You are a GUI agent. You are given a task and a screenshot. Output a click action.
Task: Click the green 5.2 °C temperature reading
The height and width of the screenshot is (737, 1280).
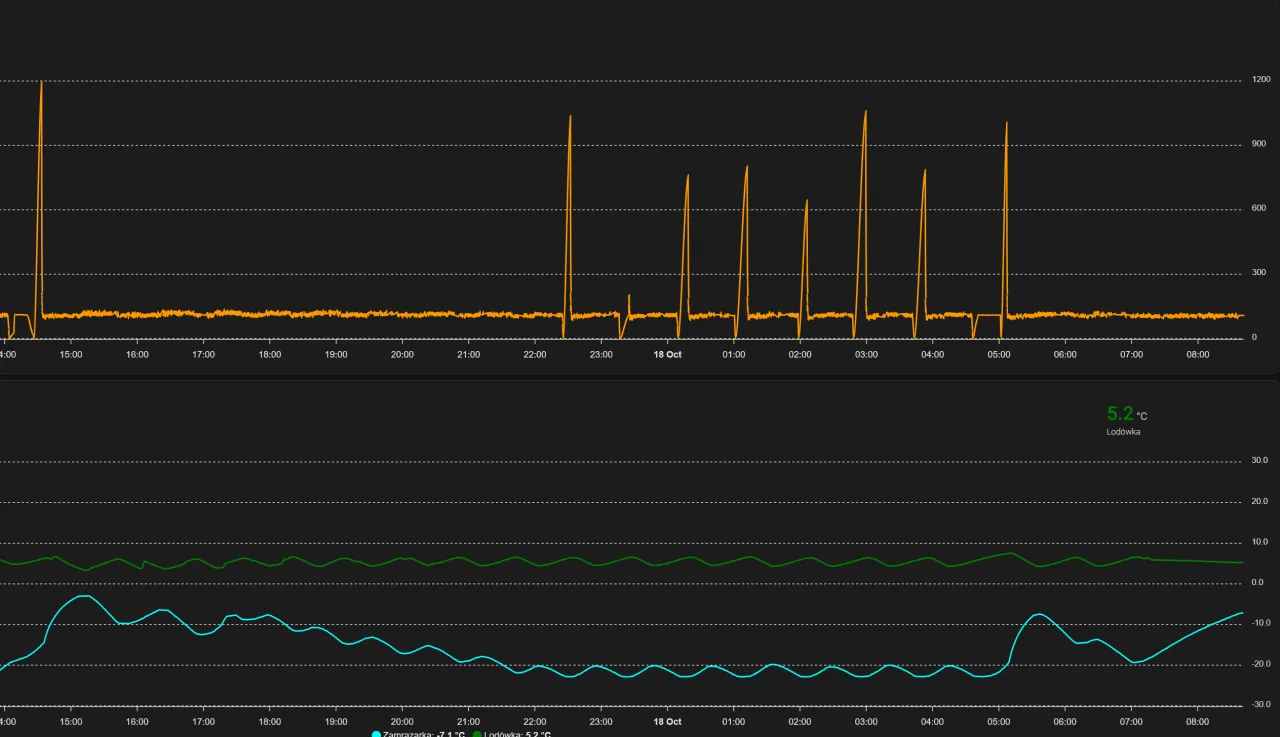pos(1120,414)
